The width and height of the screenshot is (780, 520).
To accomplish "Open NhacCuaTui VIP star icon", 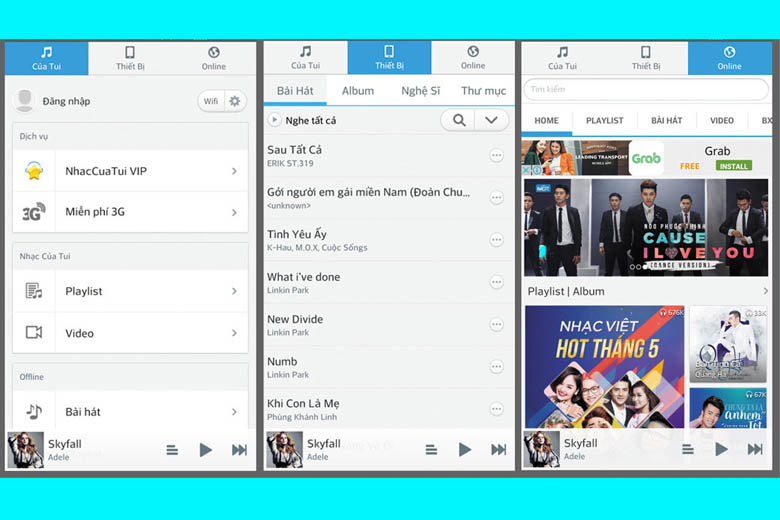I will (x=34, y=171).
